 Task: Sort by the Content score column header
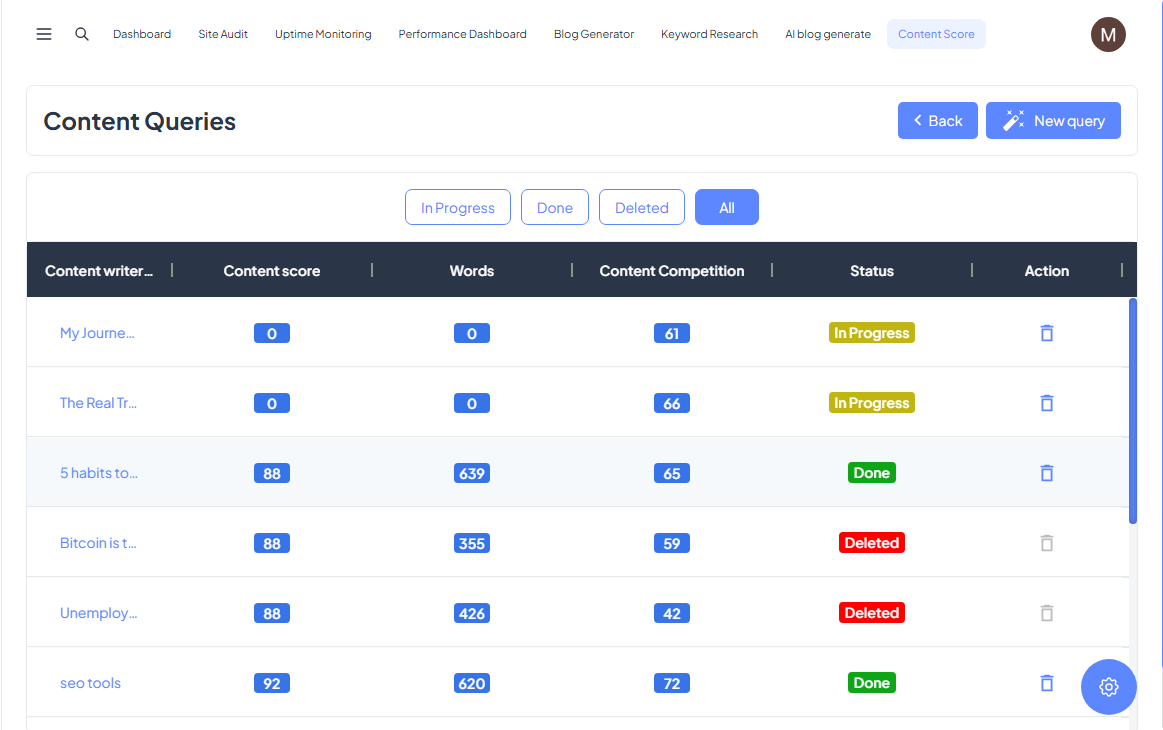[x=272, y=271]
